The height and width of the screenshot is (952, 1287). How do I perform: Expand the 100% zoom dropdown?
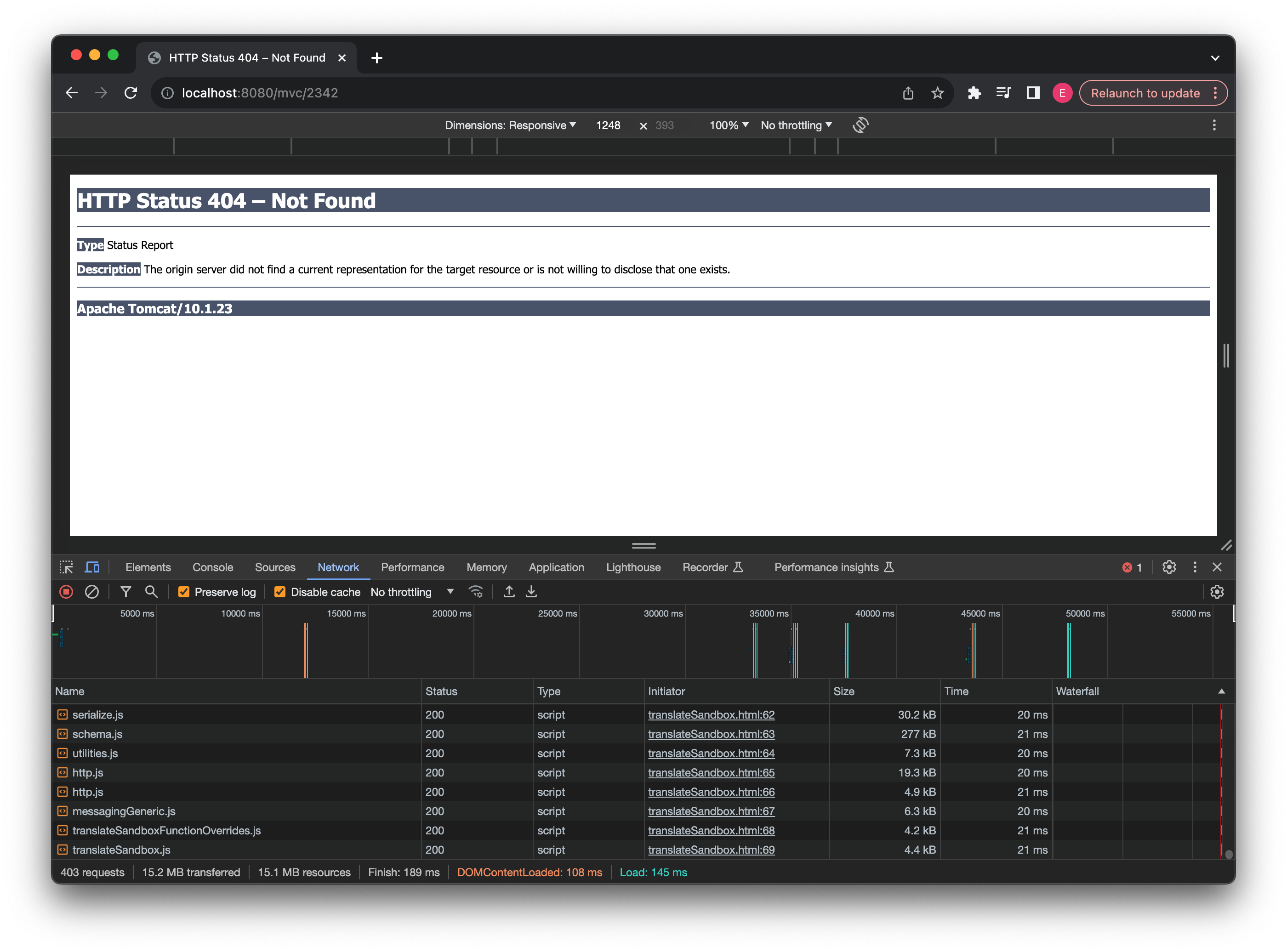pos(729,125)
